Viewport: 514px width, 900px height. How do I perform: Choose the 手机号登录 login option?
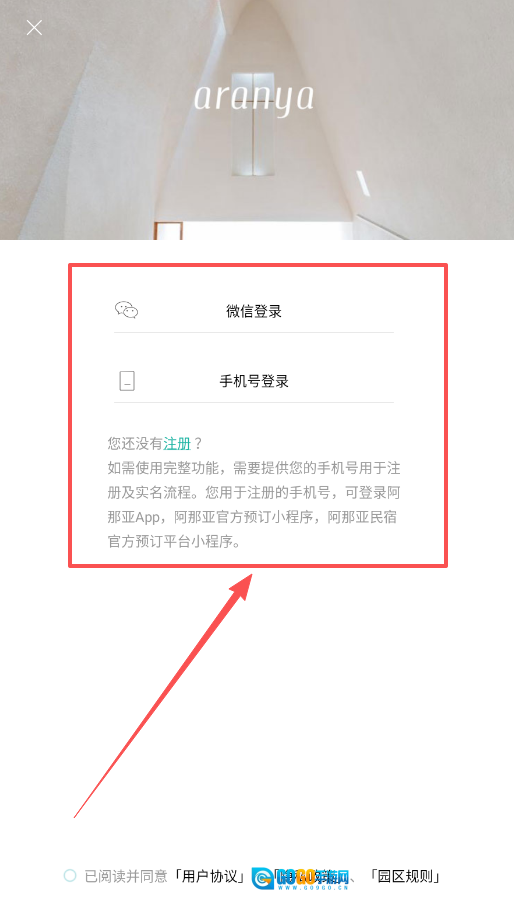coord(254,381)
